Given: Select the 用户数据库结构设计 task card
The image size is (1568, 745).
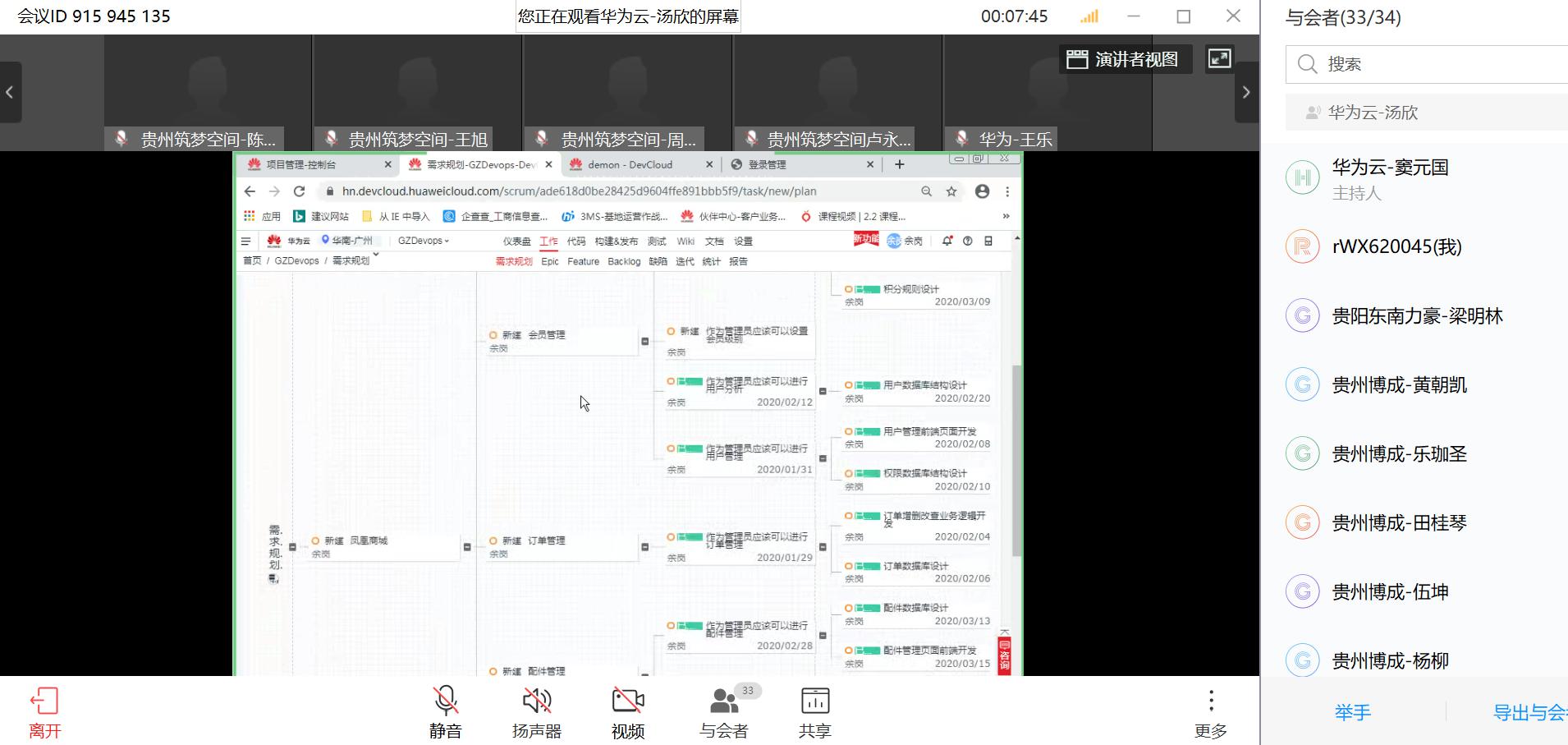Looking at the screenshot, I should point(917,391).
